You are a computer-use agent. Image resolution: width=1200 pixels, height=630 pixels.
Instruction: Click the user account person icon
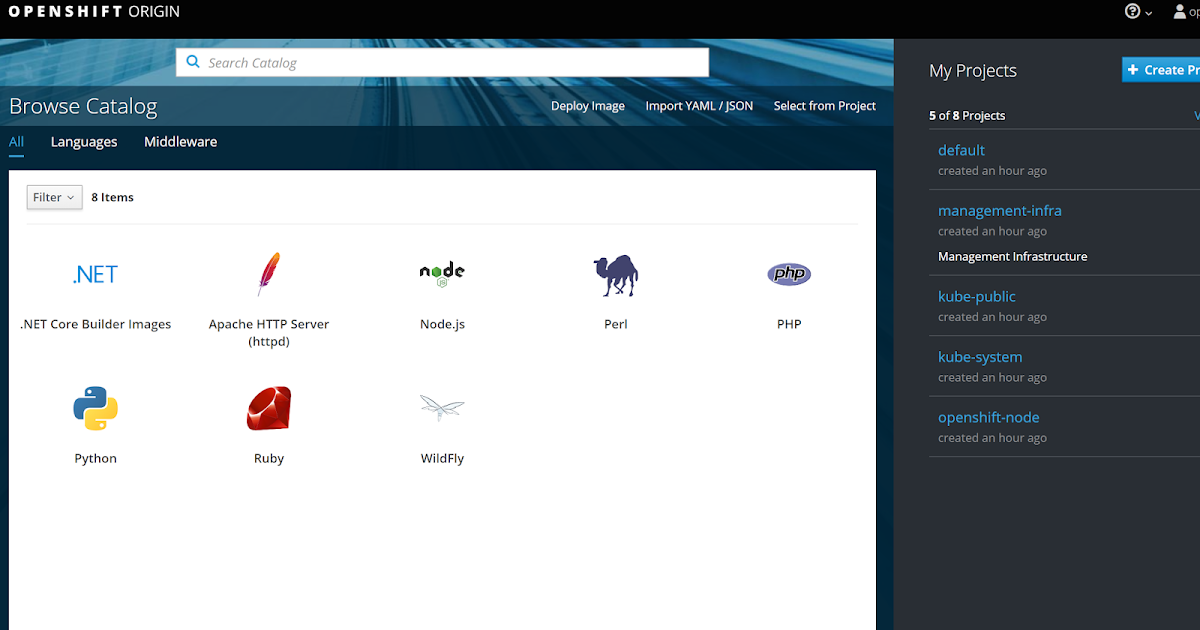pos(1179,11)
